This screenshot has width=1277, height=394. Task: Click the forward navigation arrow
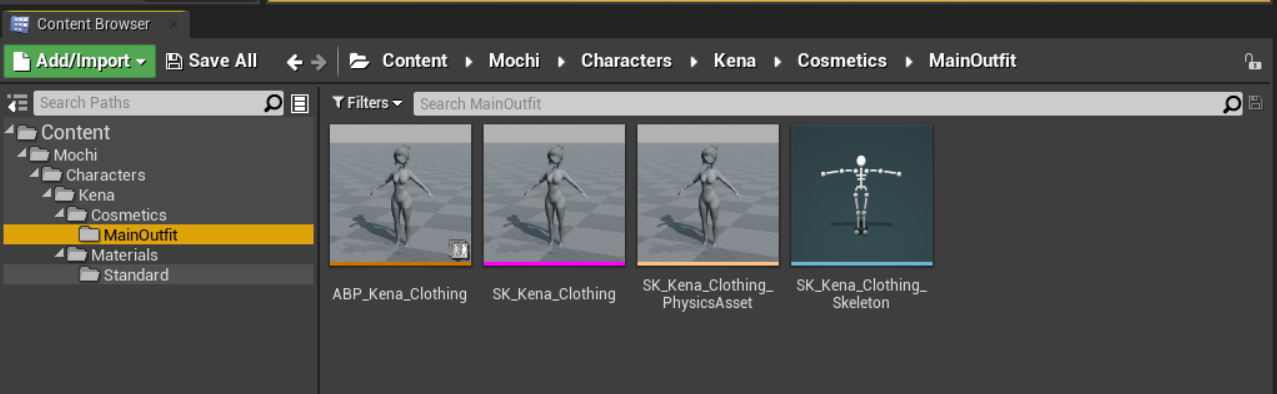tap(319, 62)
